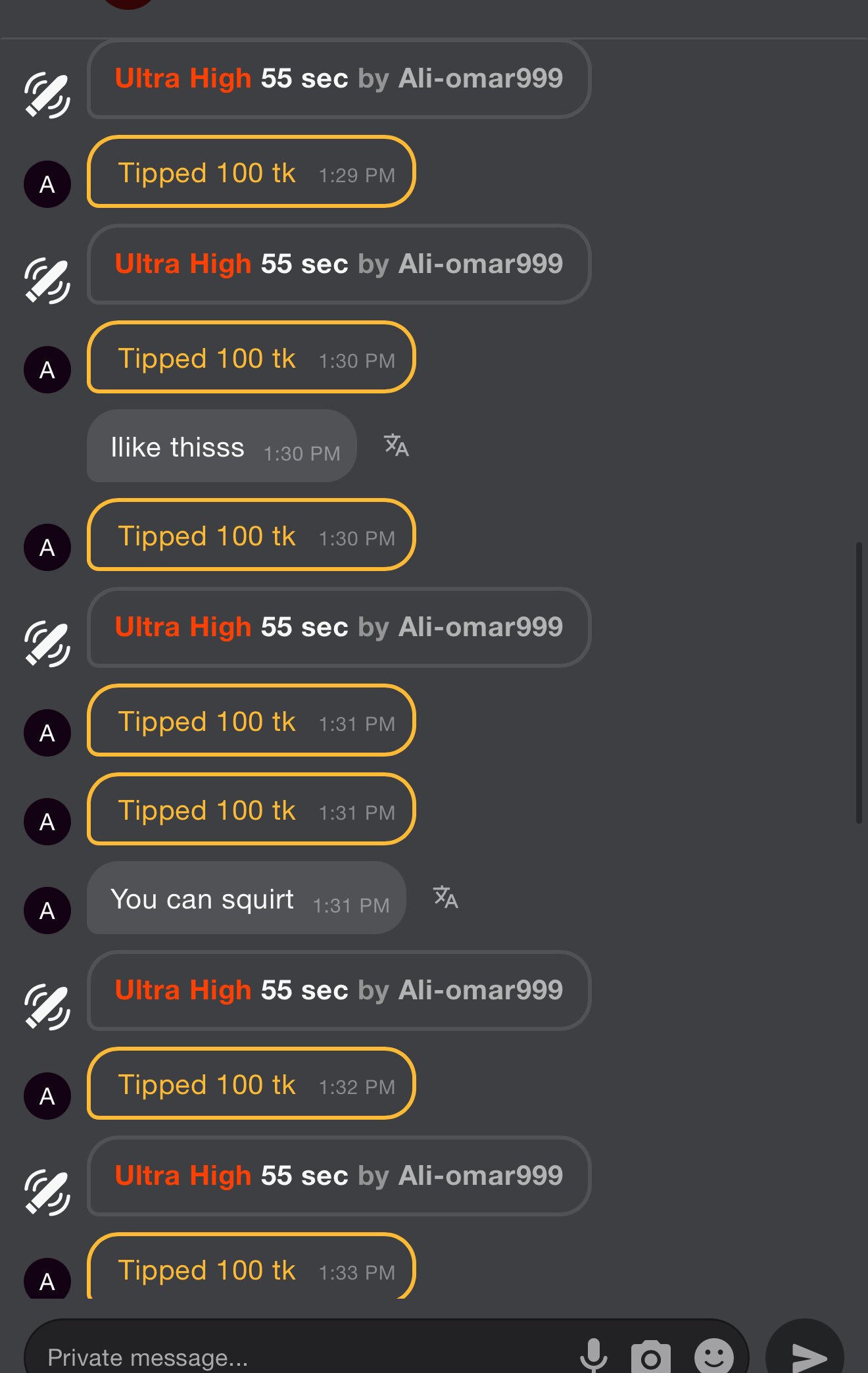Click the chat scrollbar thumb
This screenshot has height=1373, width=868.
point(859,682)
